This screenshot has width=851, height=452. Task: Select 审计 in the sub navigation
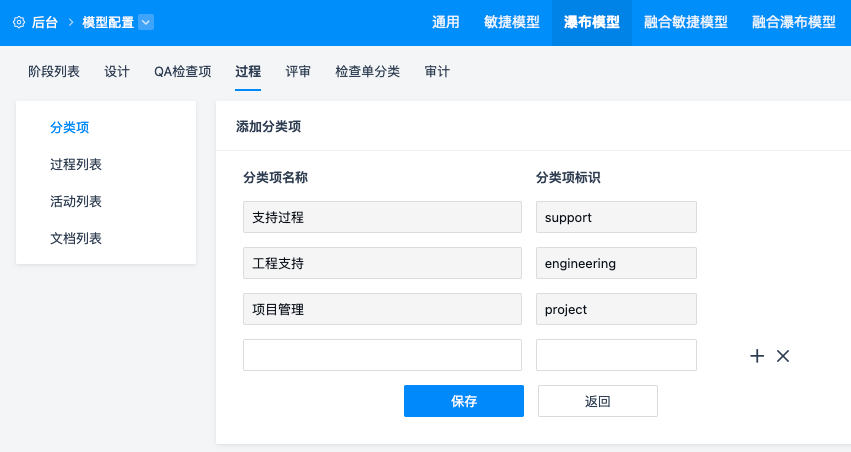(437, 71)
